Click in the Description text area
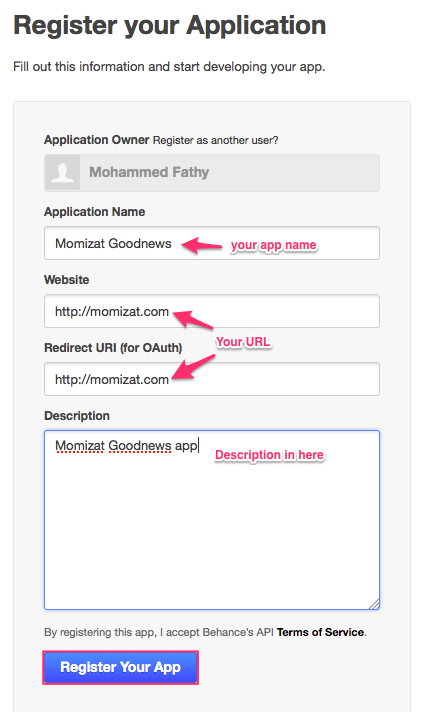Viewport: 424px width, 712px height. (x=212, y=520)
